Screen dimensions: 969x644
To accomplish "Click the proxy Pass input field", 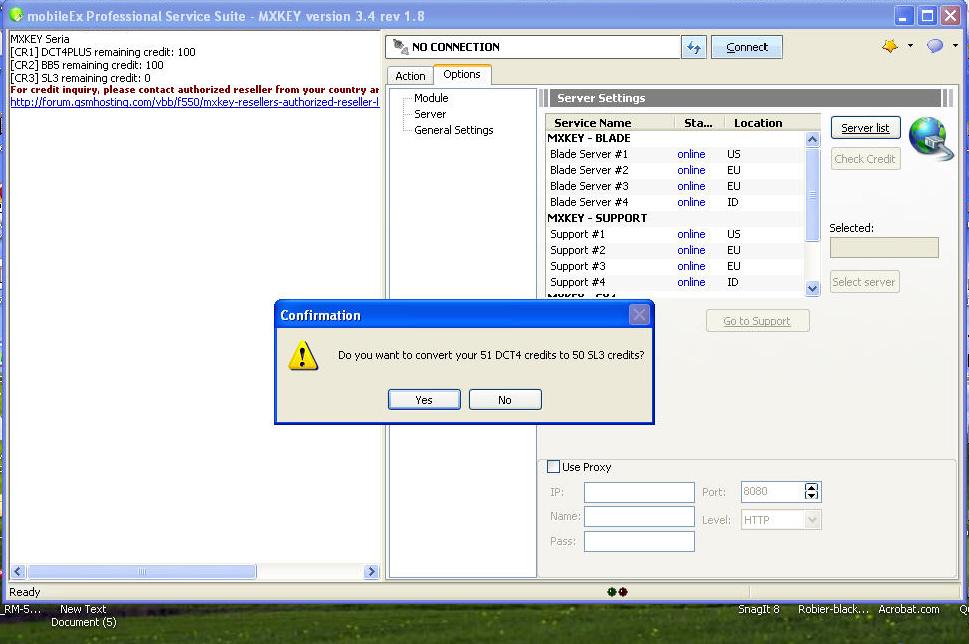I will [639, 541].
